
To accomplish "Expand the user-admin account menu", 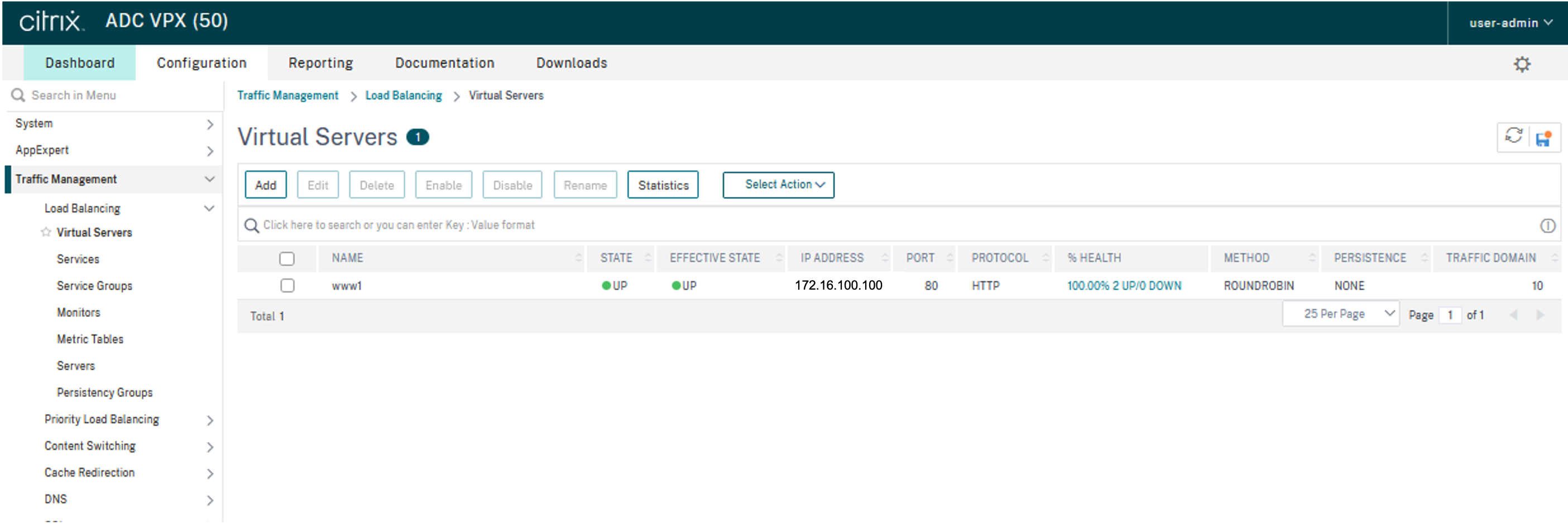I will tap(1510, 23).
